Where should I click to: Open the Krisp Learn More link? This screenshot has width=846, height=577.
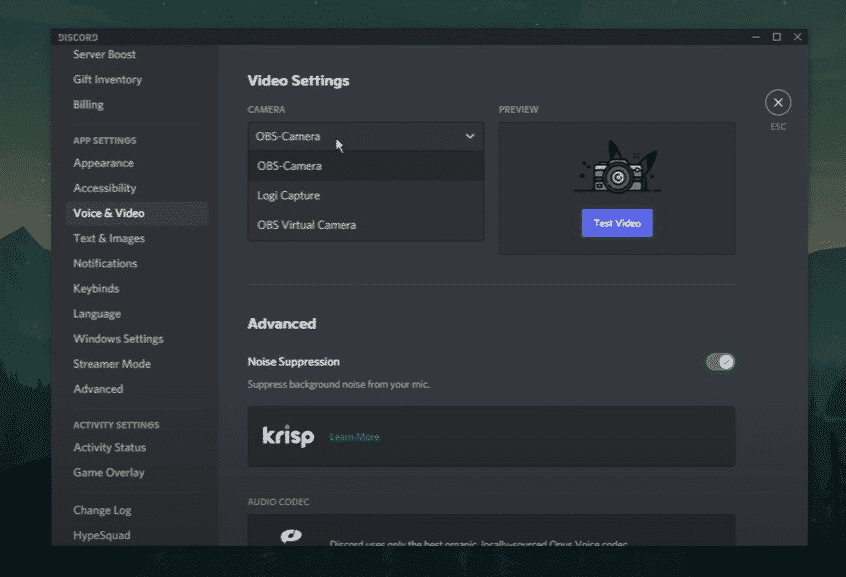[355, 436]
